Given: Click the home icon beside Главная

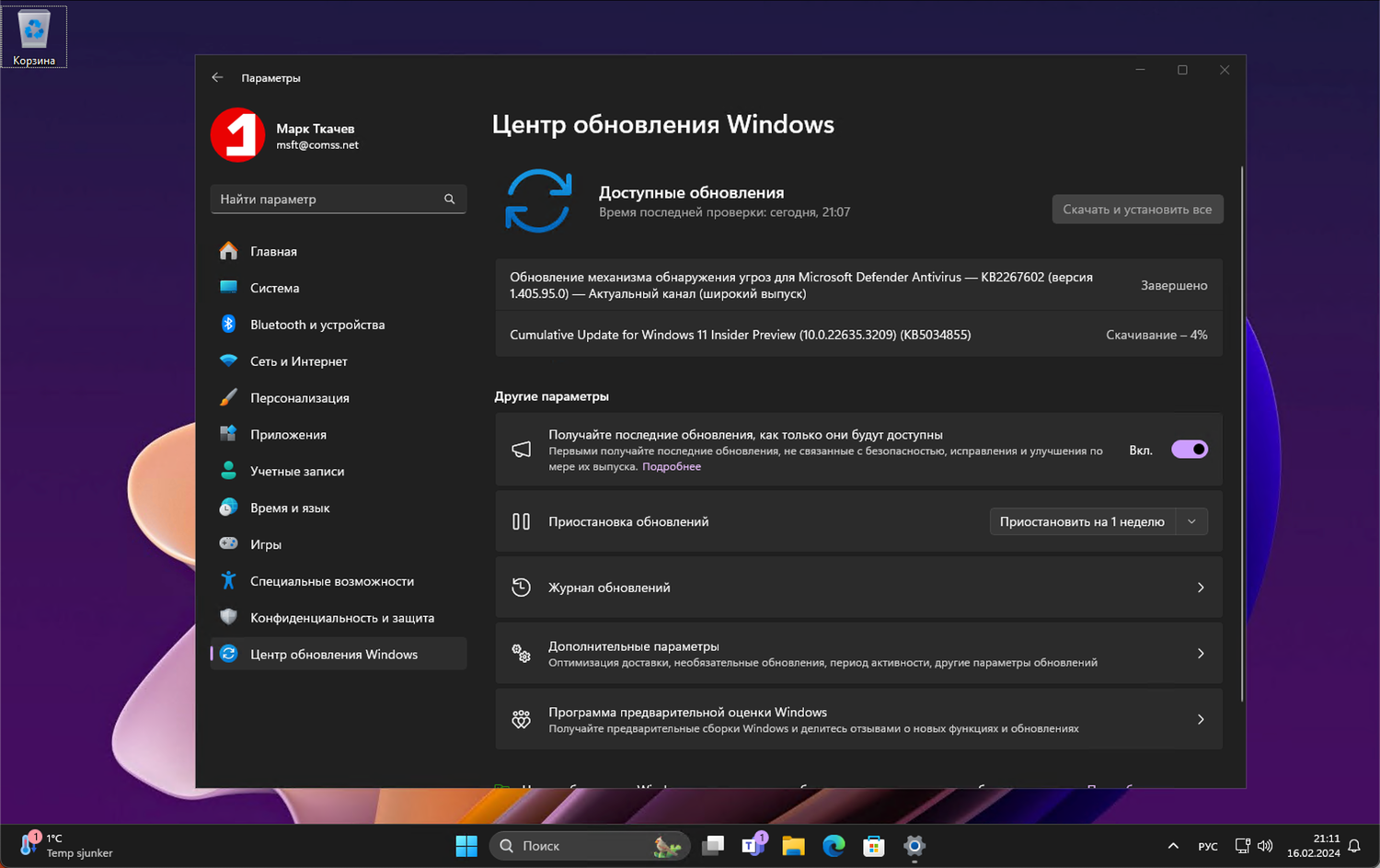Looking at the screenshot, I should pos(228,251).
